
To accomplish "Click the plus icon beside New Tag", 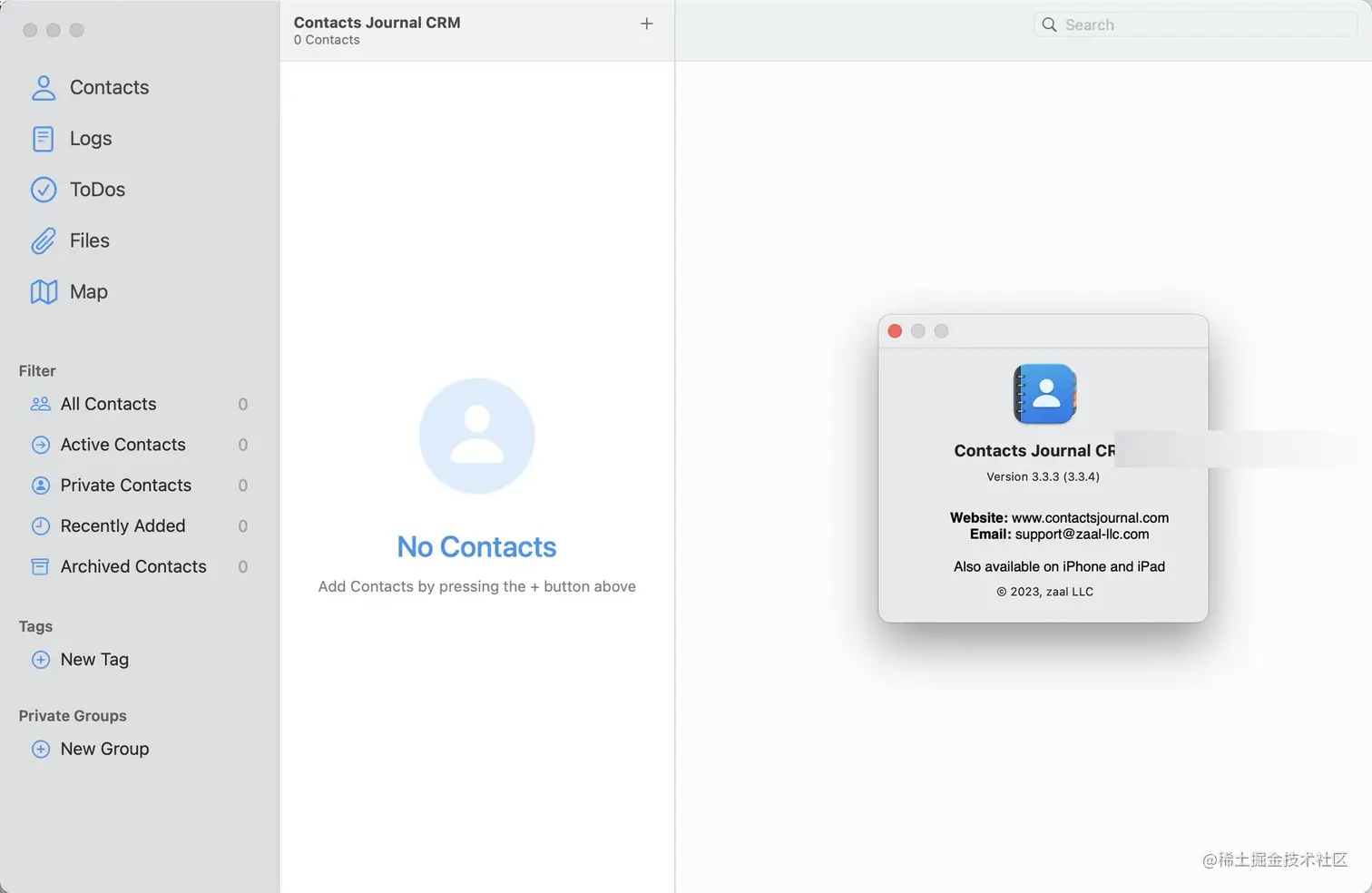I will tap(41, 660).
